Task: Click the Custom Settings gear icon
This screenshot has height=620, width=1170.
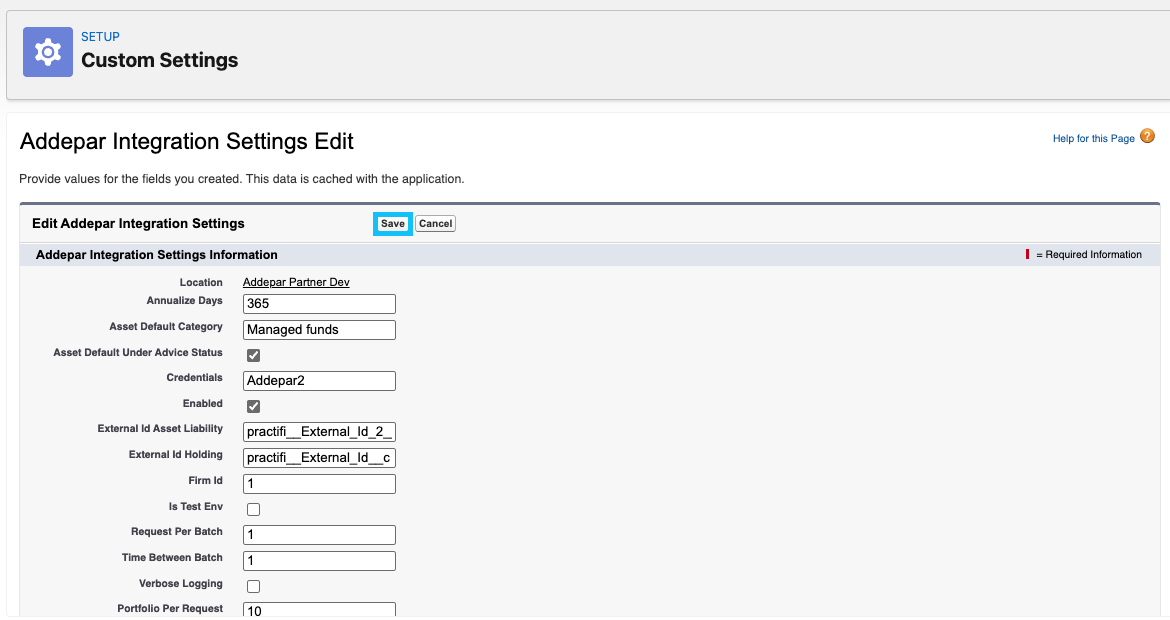Action: (48, 52)
